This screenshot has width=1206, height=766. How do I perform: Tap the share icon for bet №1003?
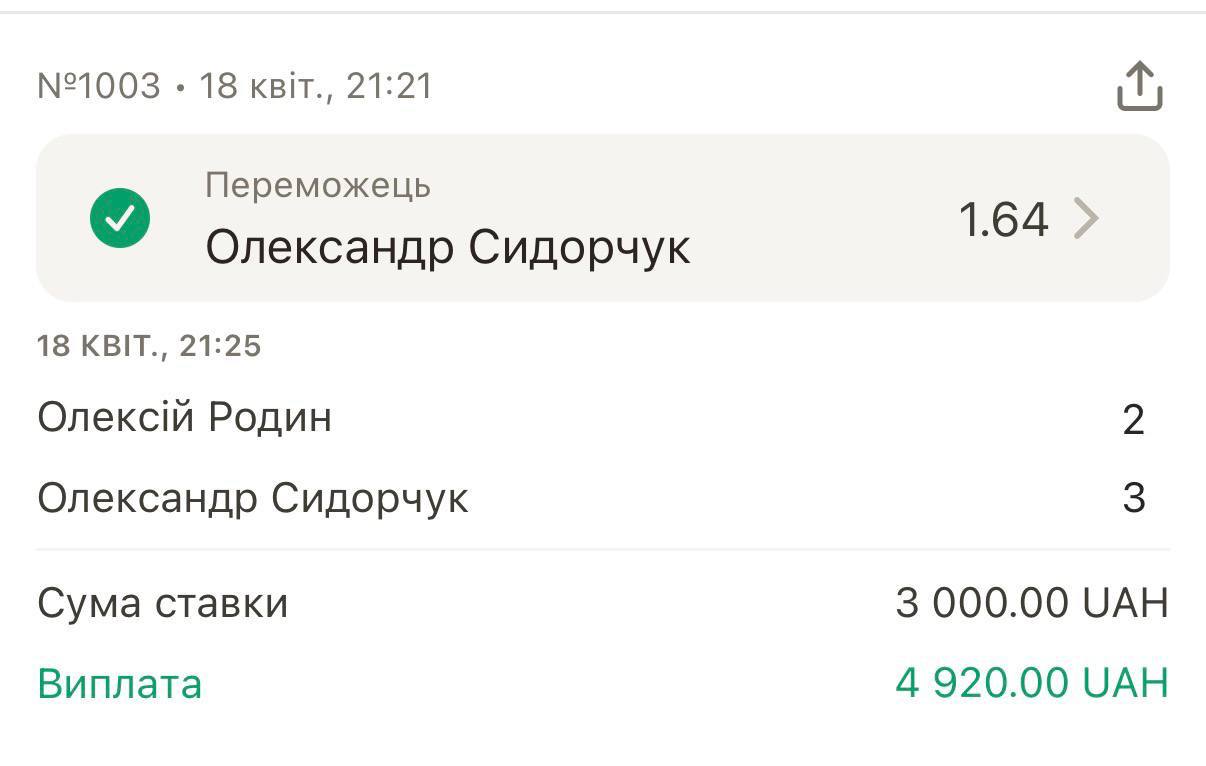pyautogui.click(x=1139, y=86)
